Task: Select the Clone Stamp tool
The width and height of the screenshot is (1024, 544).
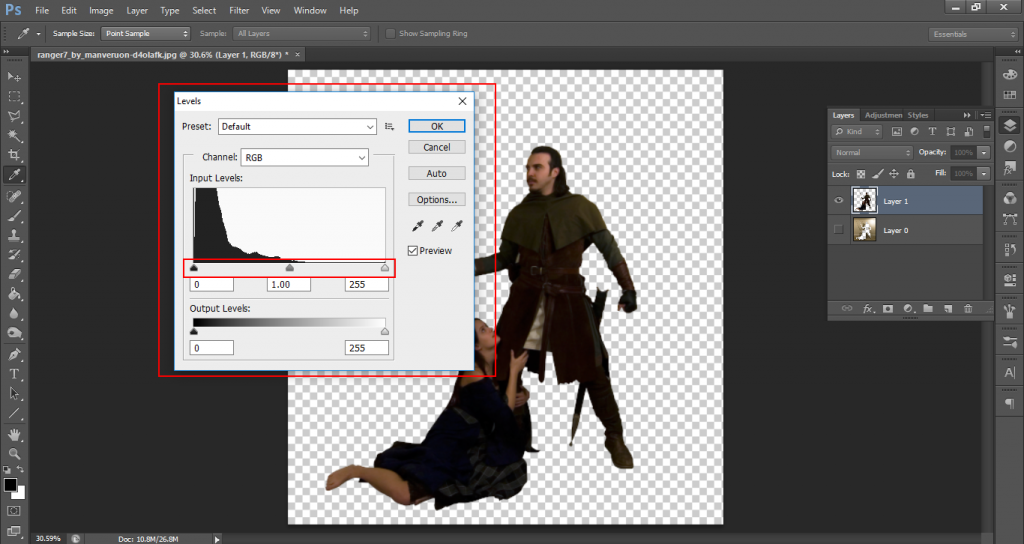Action: pos(14,235)
